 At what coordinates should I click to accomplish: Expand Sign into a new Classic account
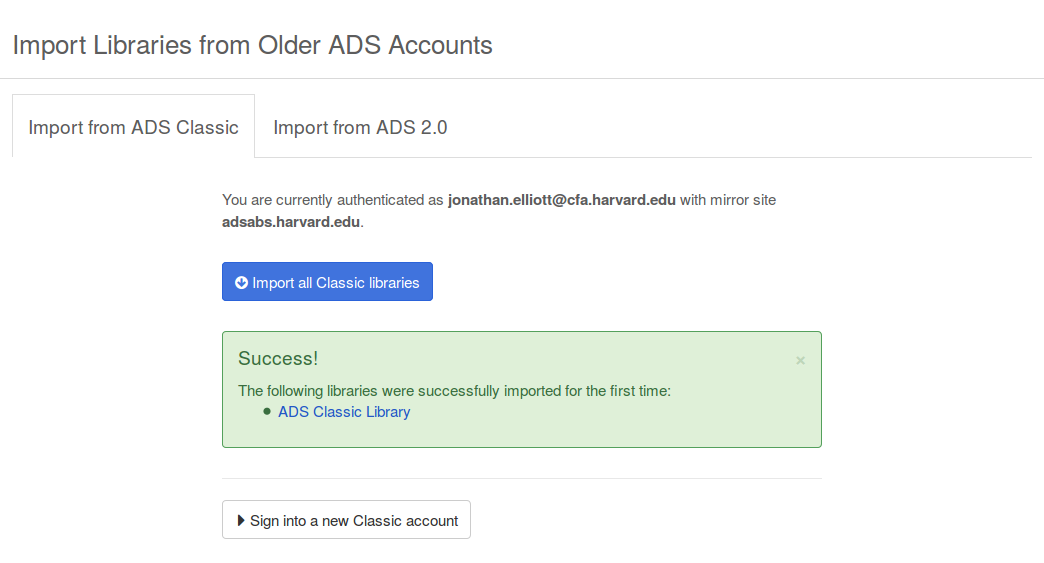[x=346, y=520]
